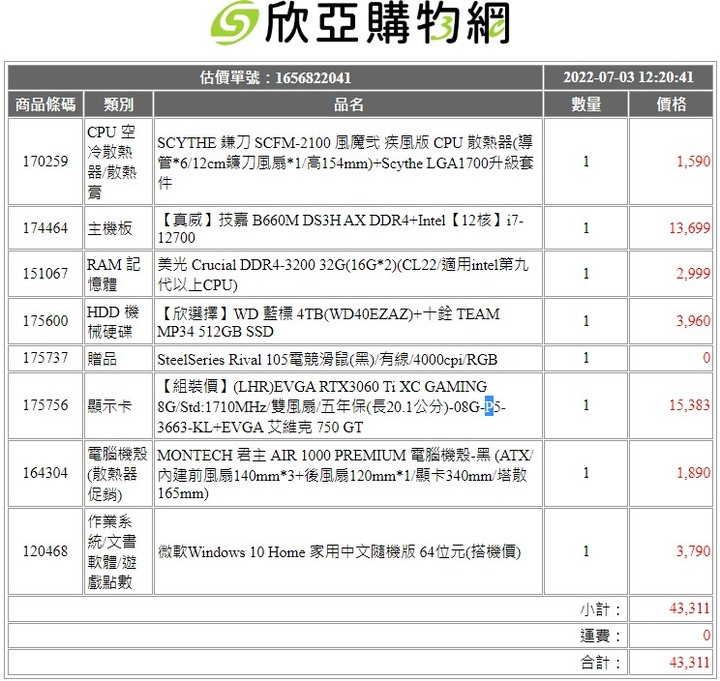Viewport: 720px width, 681px height.
Task: Click the 價格 column header
Action: 671,104
